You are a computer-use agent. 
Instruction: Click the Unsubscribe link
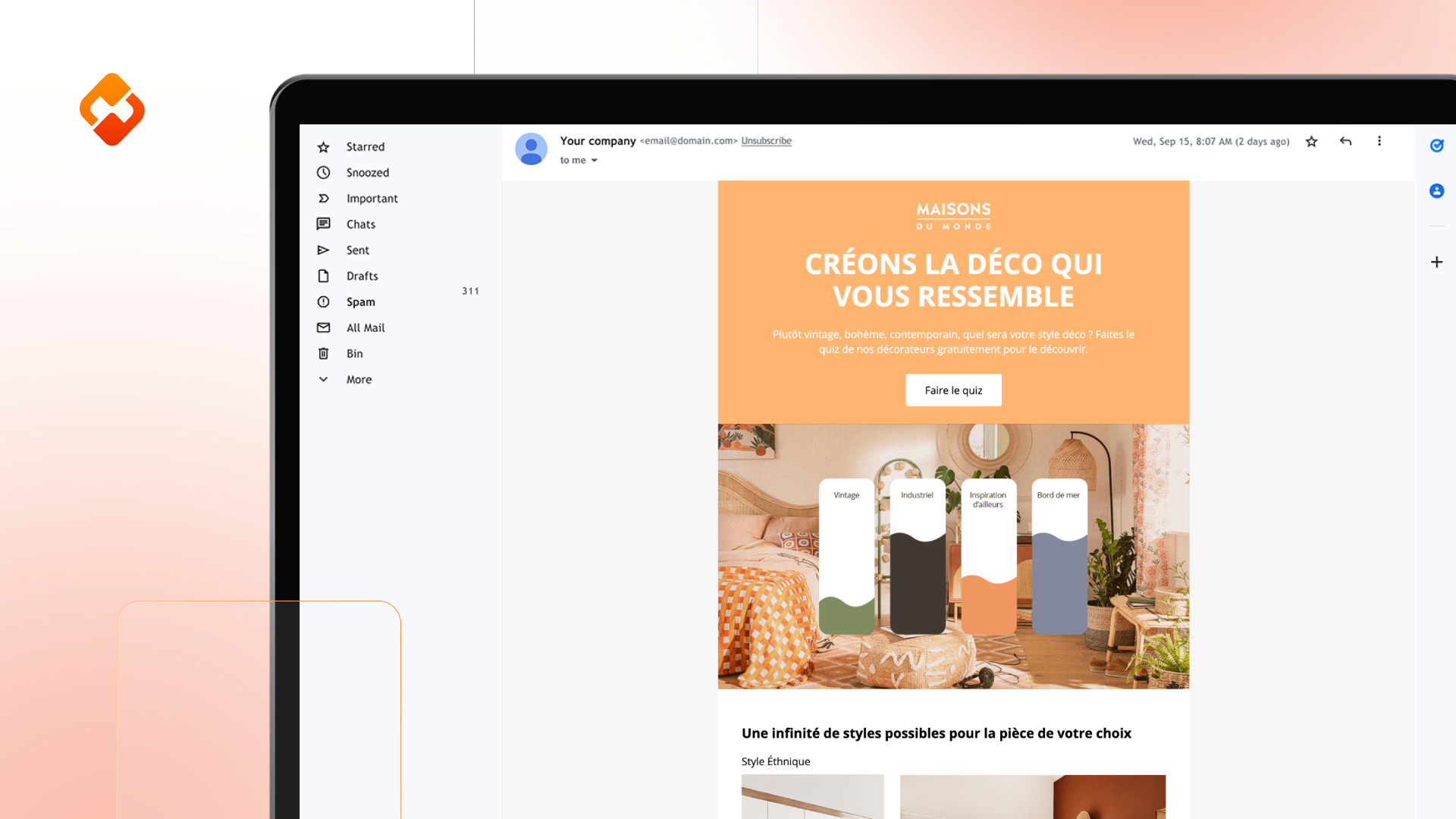[766, 141]
